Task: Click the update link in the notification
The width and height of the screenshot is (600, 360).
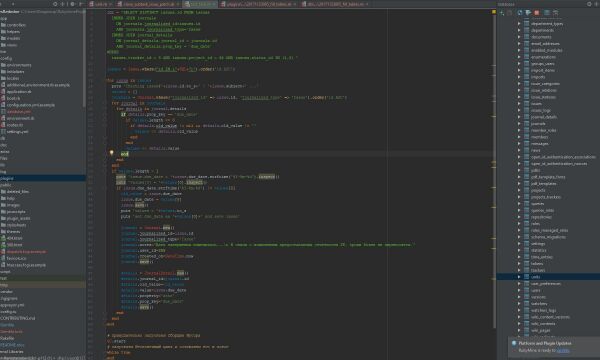Action: (563, 350)
